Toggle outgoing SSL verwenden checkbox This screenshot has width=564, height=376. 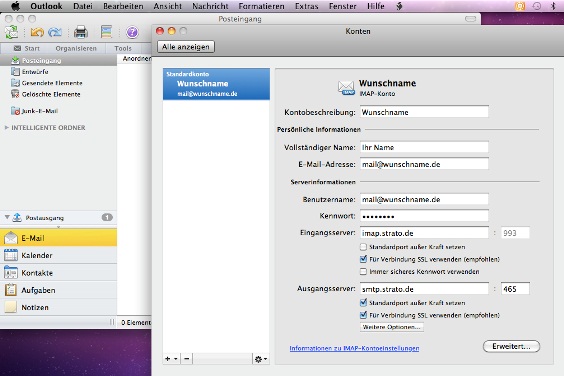[x=363, y=315]
